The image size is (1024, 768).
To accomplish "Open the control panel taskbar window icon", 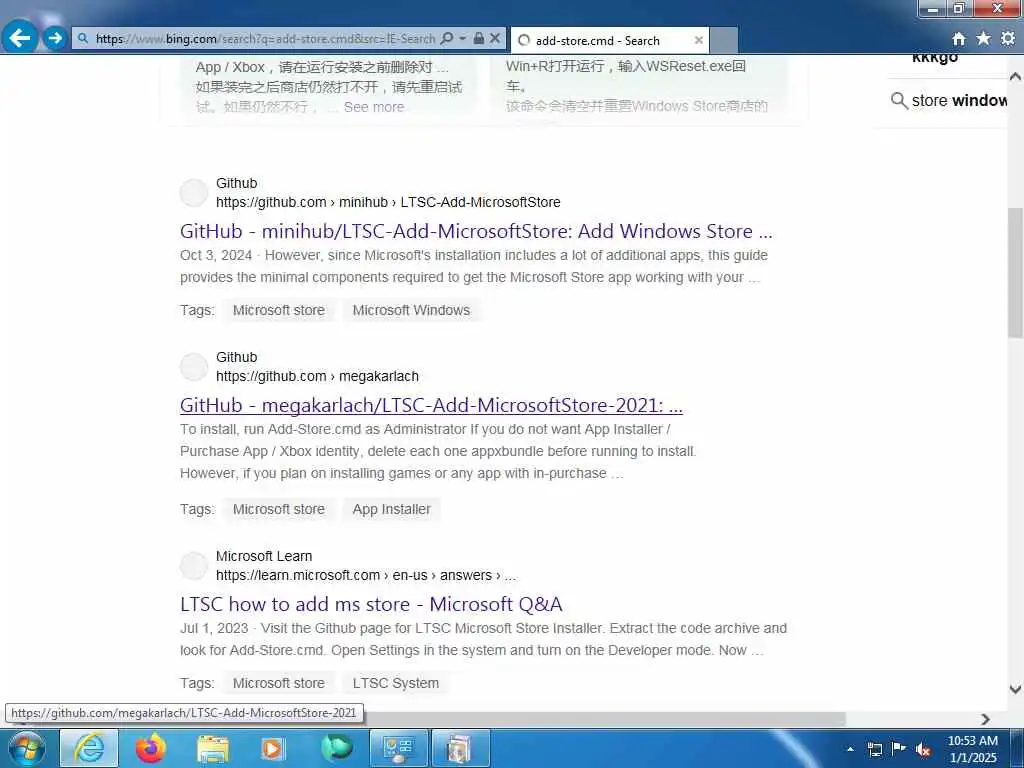I will pyautogui.click(x=398, y=748).
